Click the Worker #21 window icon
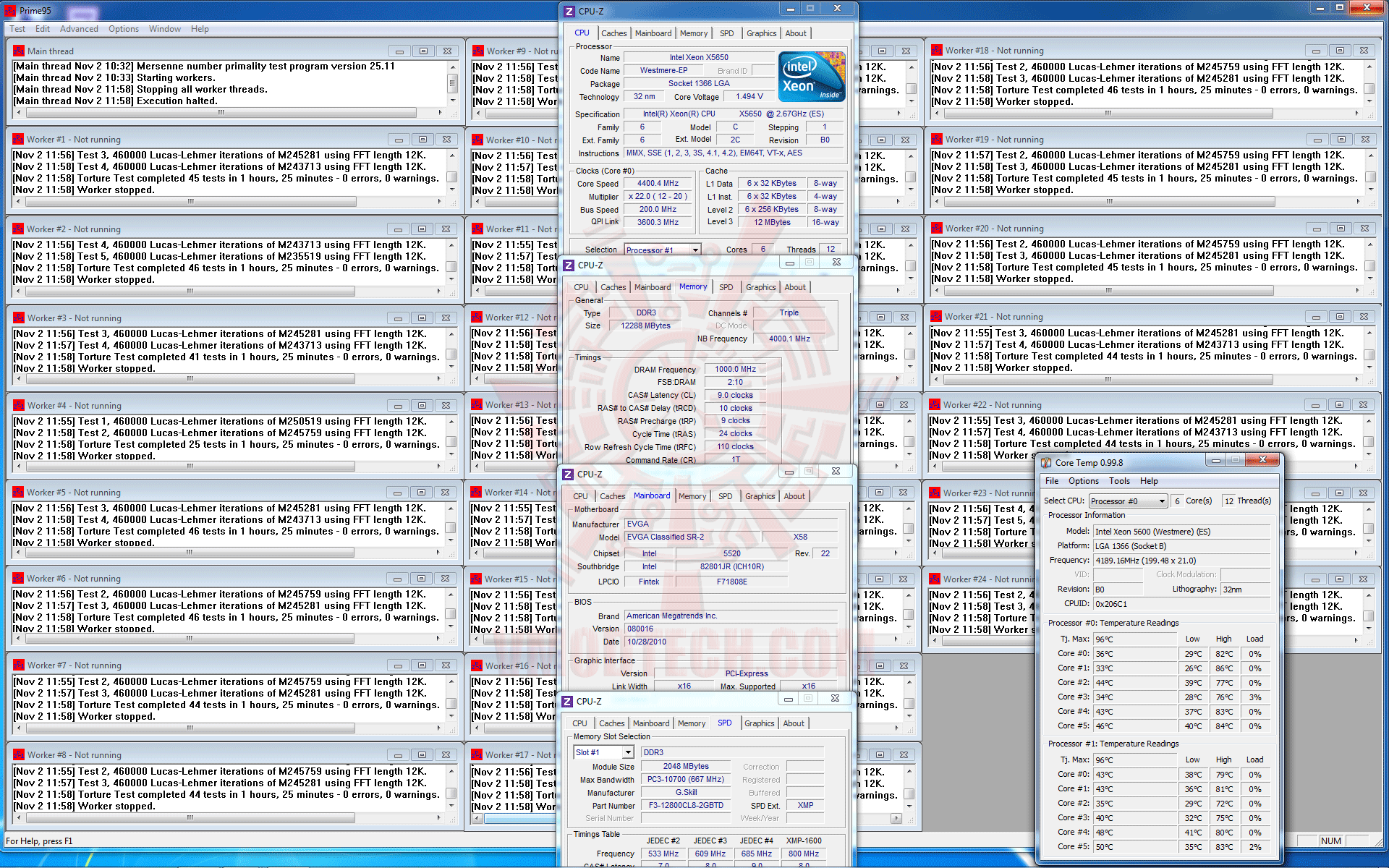The width and height of the screenshot is (1389, 868). coord(936,317)
